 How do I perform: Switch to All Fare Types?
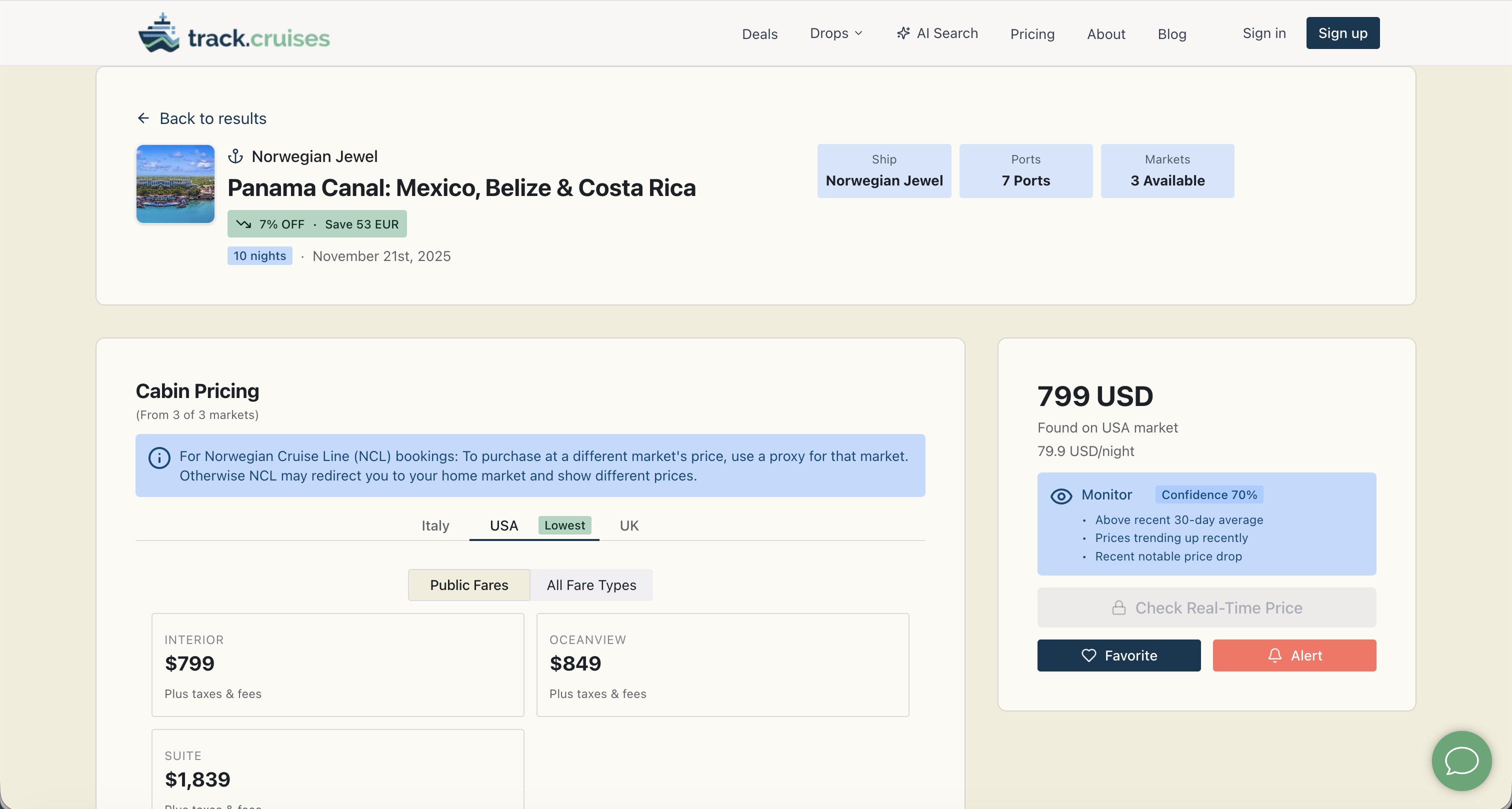coord(591,584)
